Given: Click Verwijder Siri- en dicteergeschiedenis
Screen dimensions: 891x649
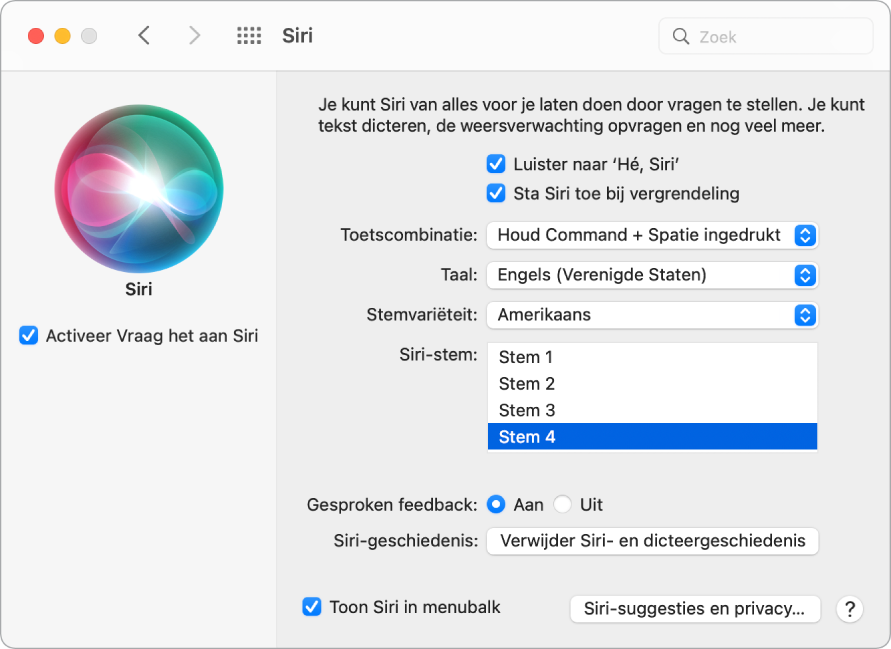Looking at the screenshot, I should pyautogui.click(x=652, y=541).
